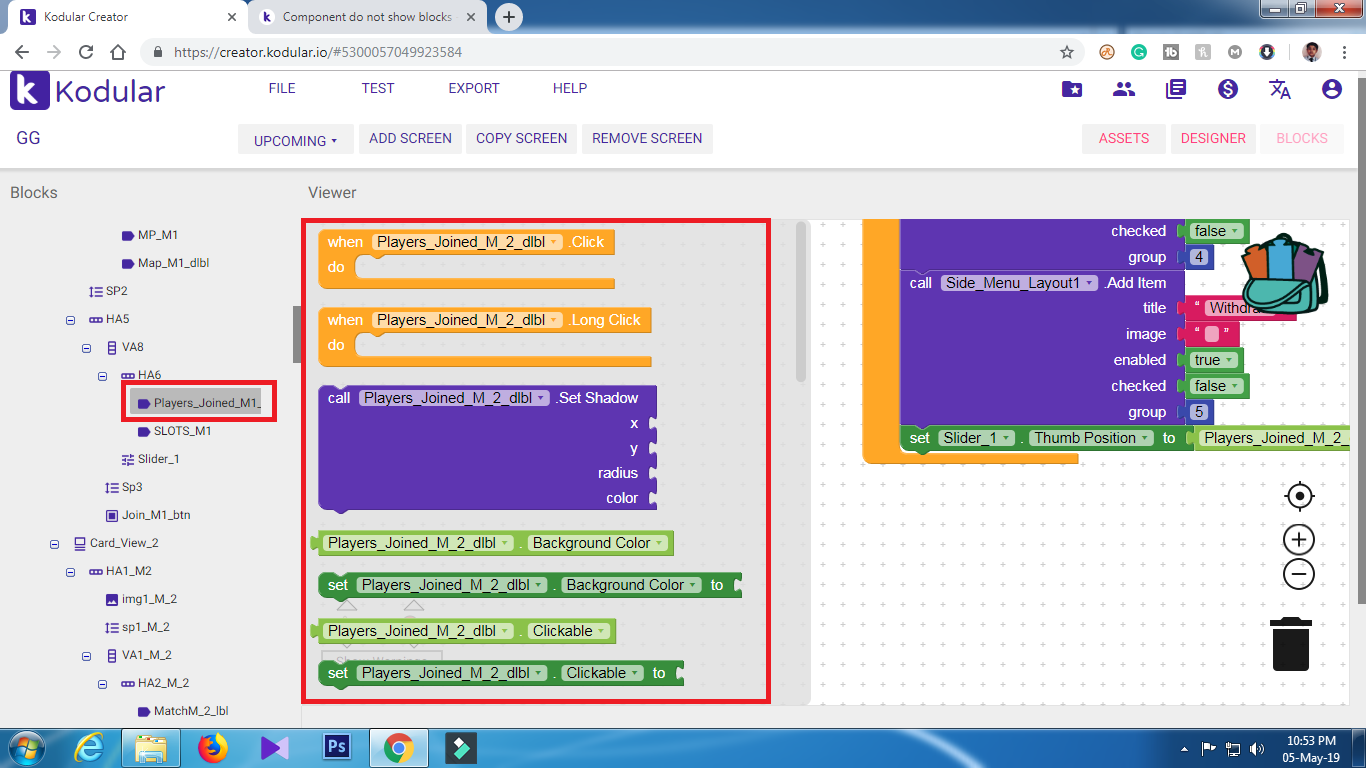
Task: Click the ADD SCREEN button
Action: (410, 138)
